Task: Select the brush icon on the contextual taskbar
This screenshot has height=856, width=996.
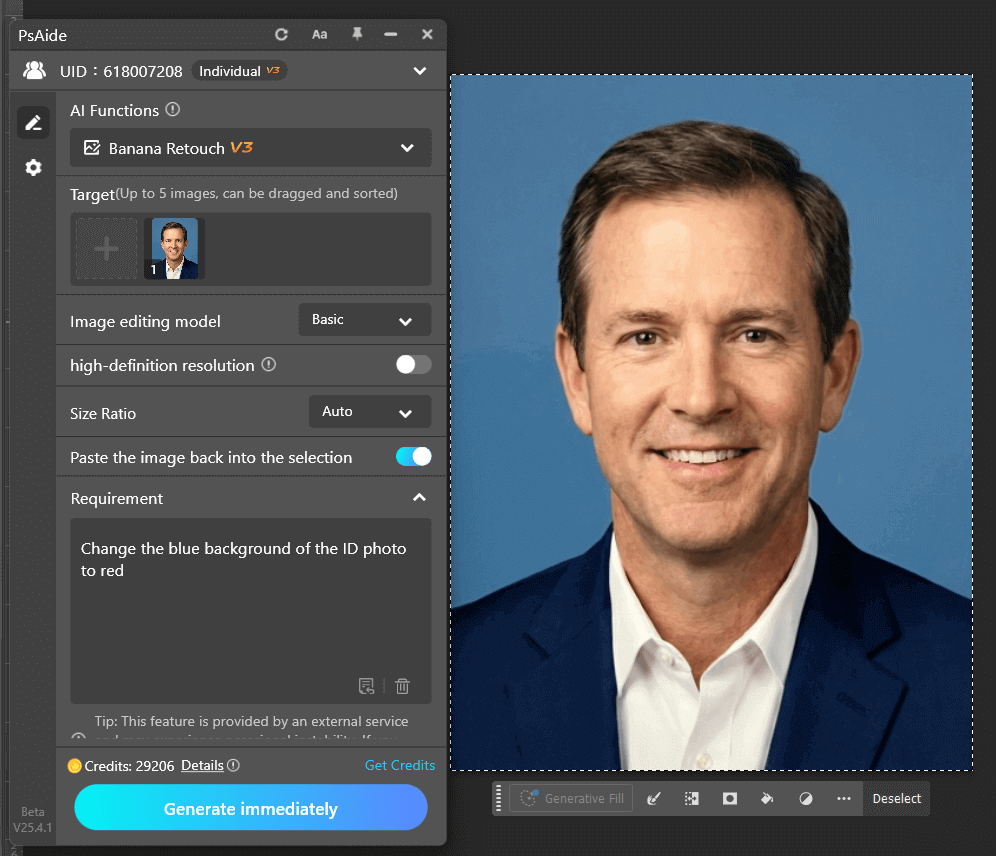Action: (x=654, y=798)
